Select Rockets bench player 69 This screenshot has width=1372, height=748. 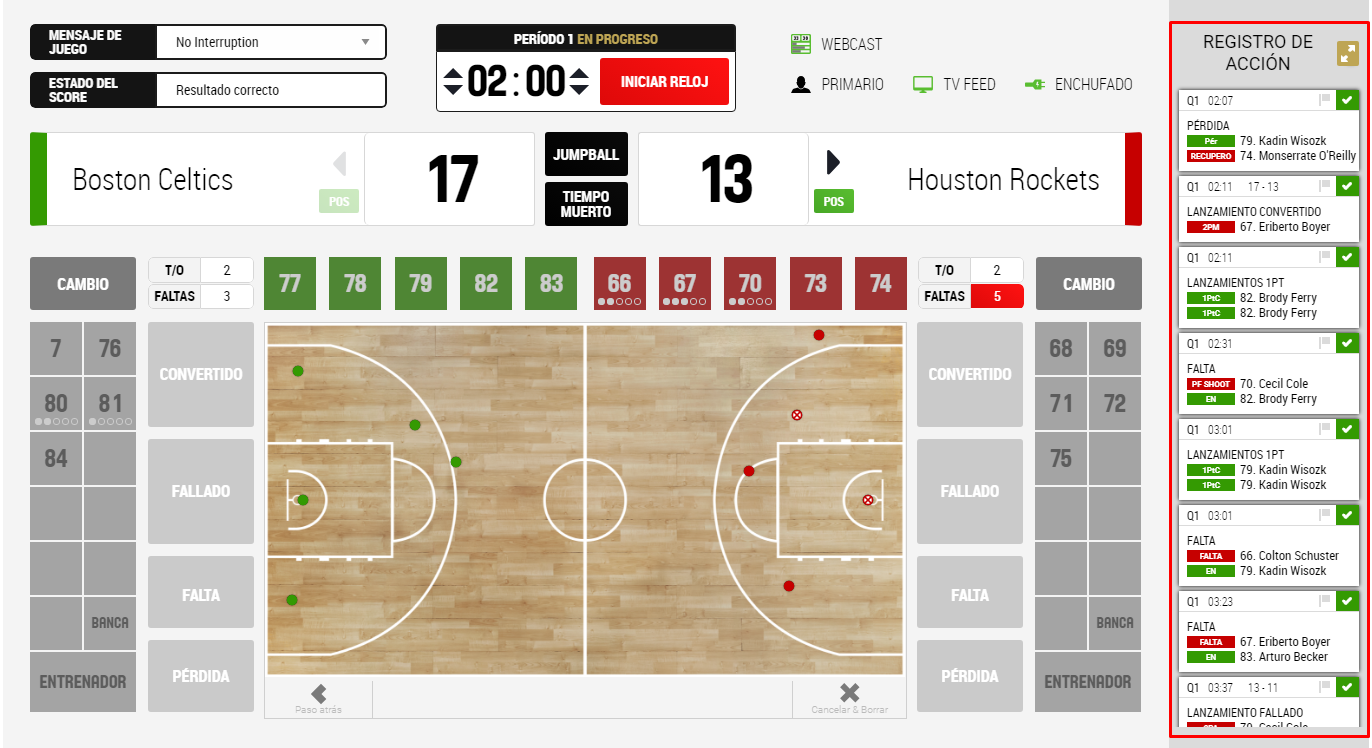click(1115, 349)
